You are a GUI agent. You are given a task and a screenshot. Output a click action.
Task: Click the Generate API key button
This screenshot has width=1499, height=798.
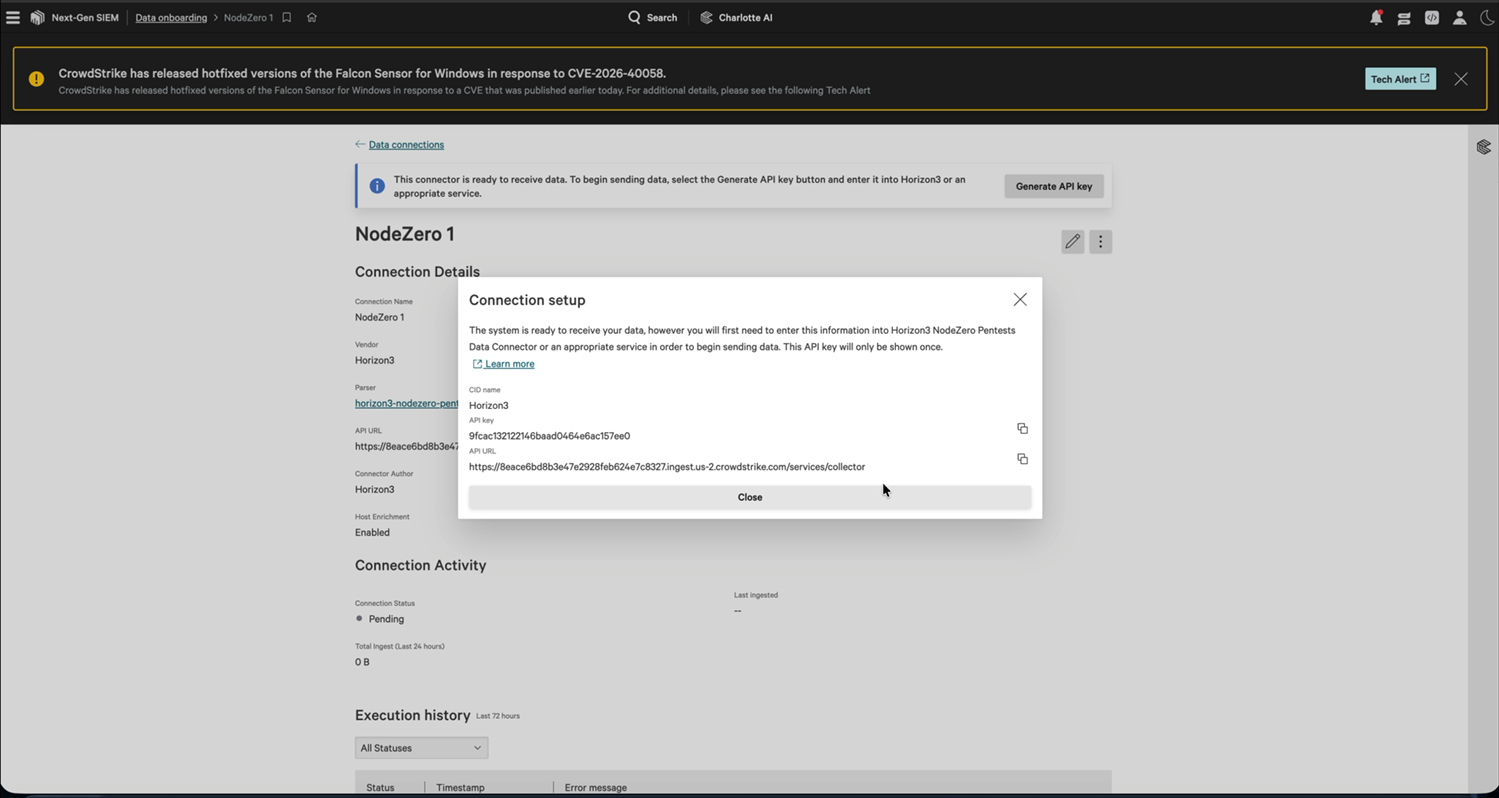tap(1054, 186)
